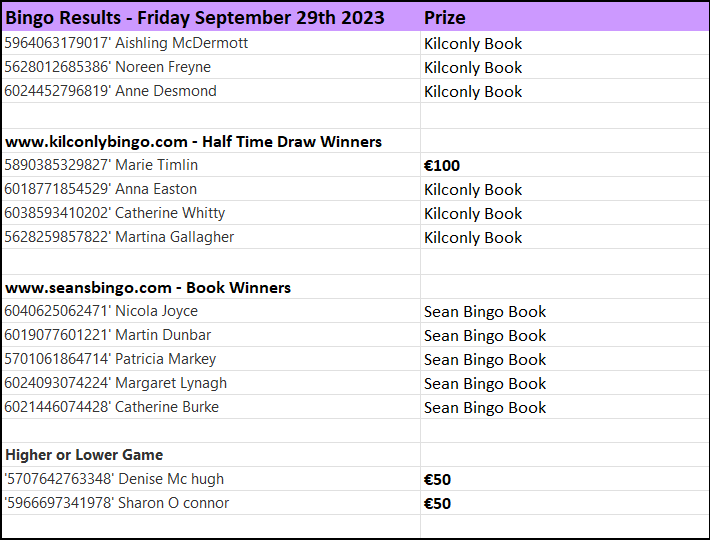Select the Prize column header cell

565,18
